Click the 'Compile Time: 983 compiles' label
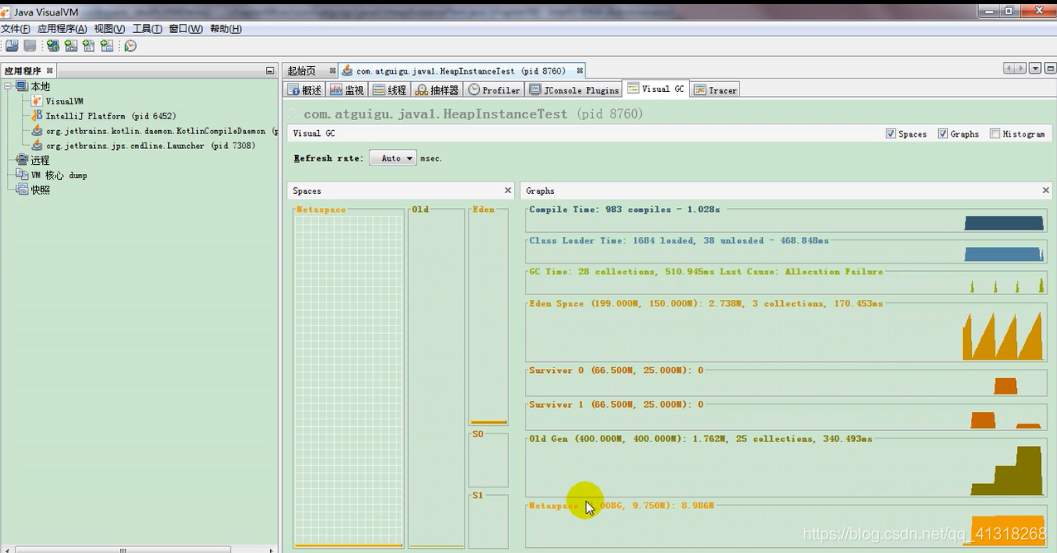The image size is (1057, 553). 624,209
